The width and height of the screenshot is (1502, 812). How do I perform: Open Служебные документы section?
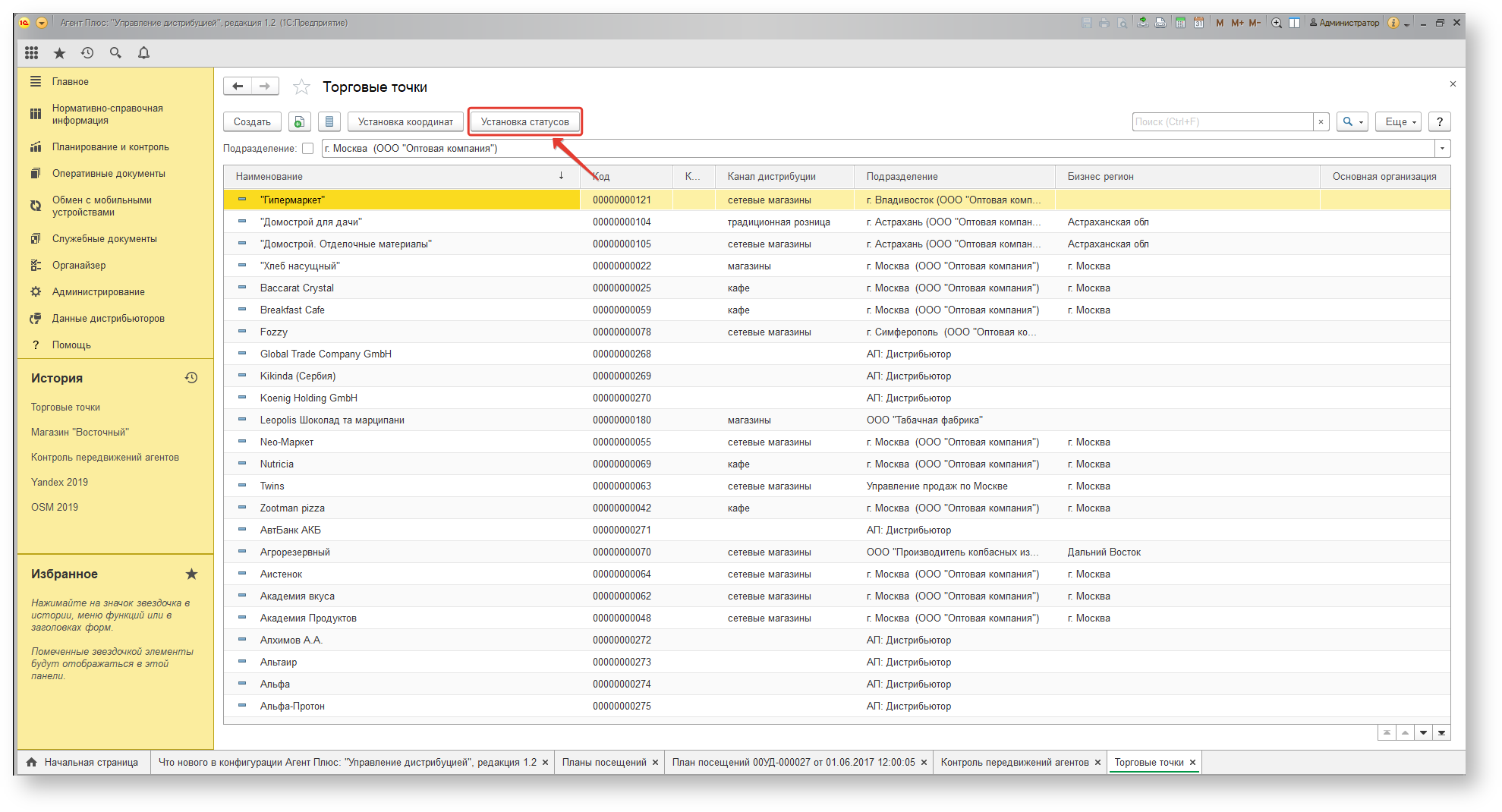coord(115,239)
